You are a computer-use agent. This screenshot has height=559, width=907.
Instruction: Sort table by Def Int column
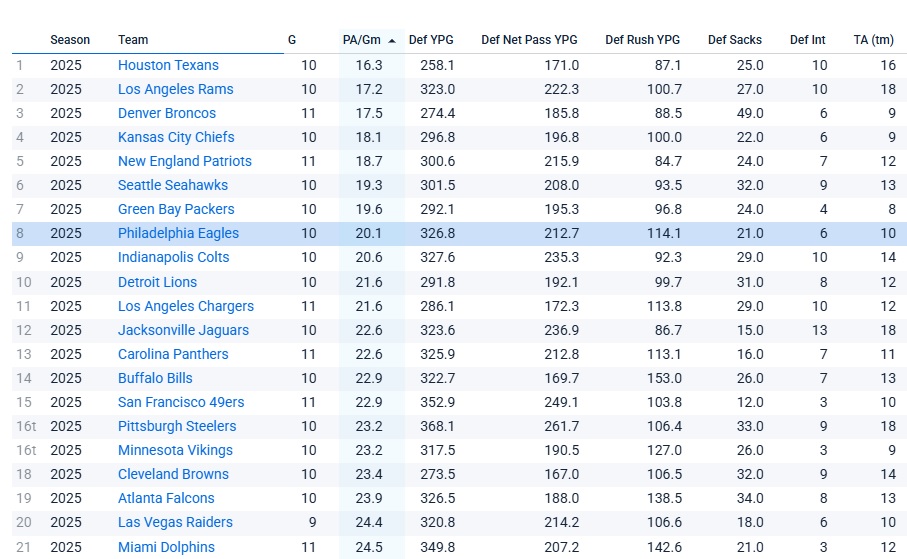(x=807, y=40)
